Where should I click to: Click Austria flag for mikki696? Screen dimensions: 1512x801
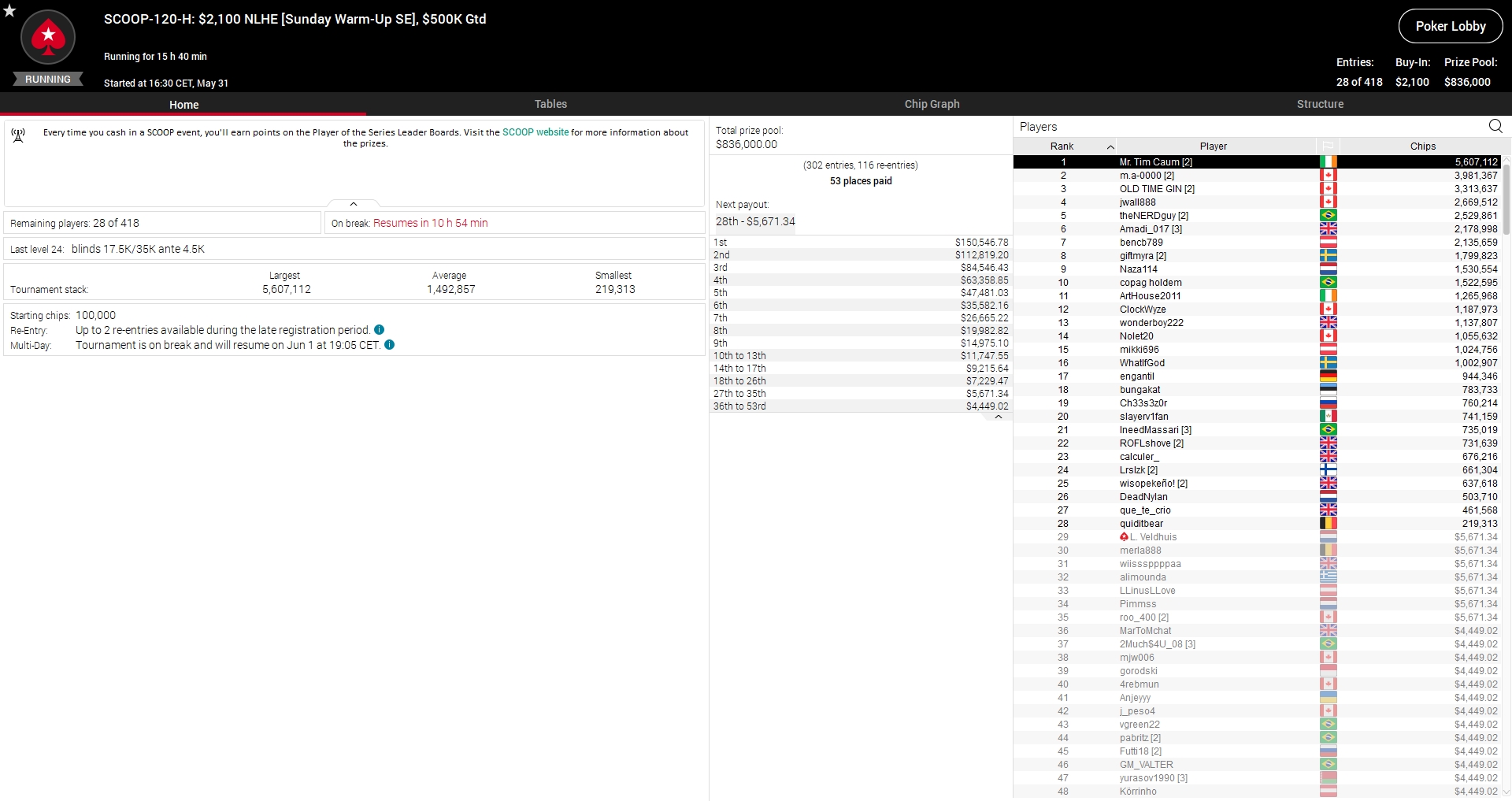[1328, 350]
